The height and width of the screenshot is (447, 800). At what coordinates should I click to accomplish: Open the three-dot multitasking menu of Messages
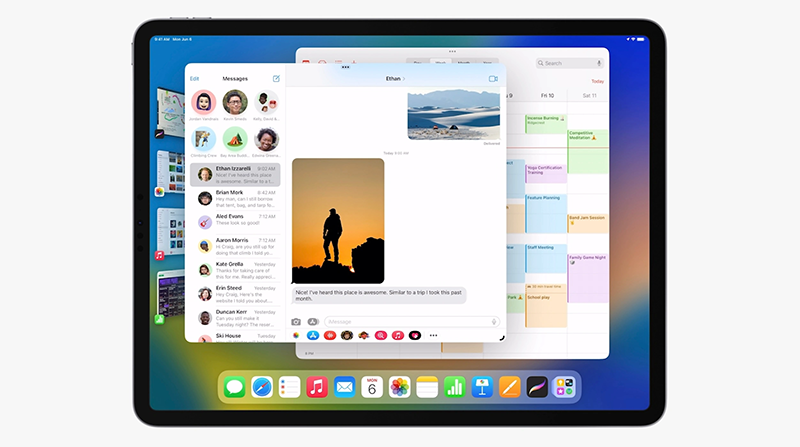click(x=345, y=67)
